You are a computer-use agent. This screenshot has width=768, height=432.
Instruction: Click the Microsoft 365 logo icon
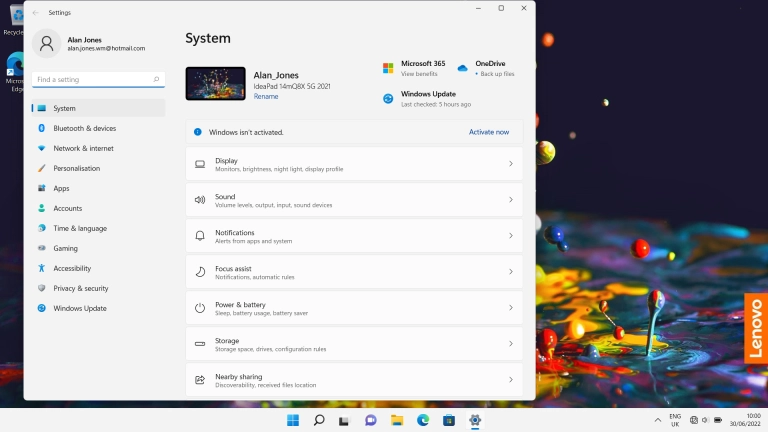388,68
